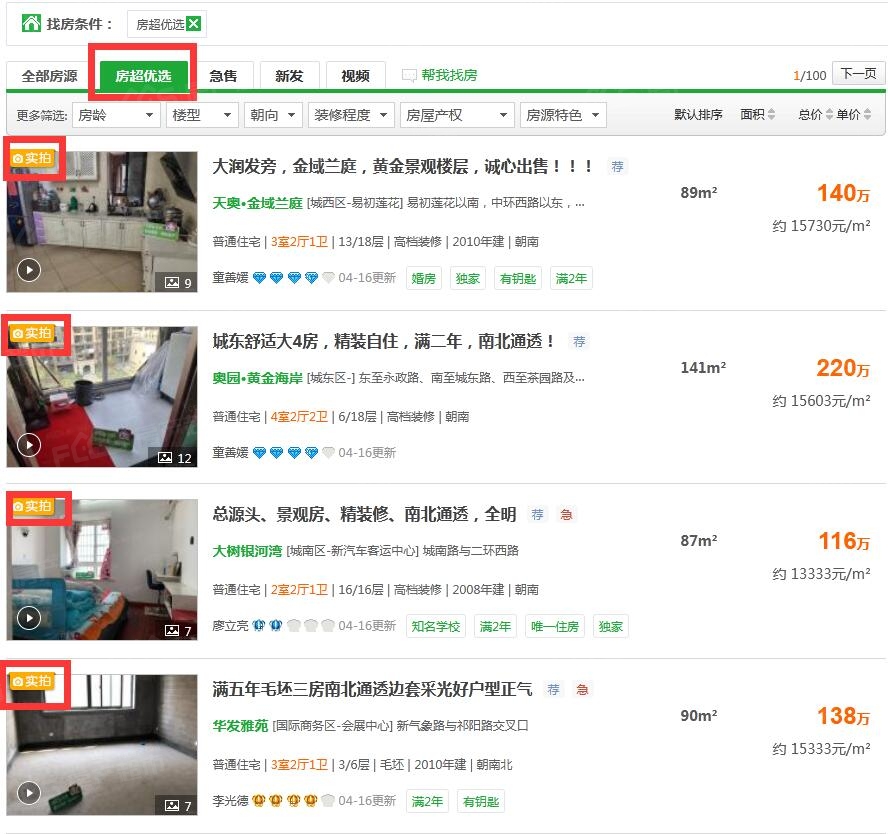Image resolution: width=888 pixels, height=834 pixels.
Task: Click the 荐 badge on 大树银河湾 listing
Action: point(537,514)
